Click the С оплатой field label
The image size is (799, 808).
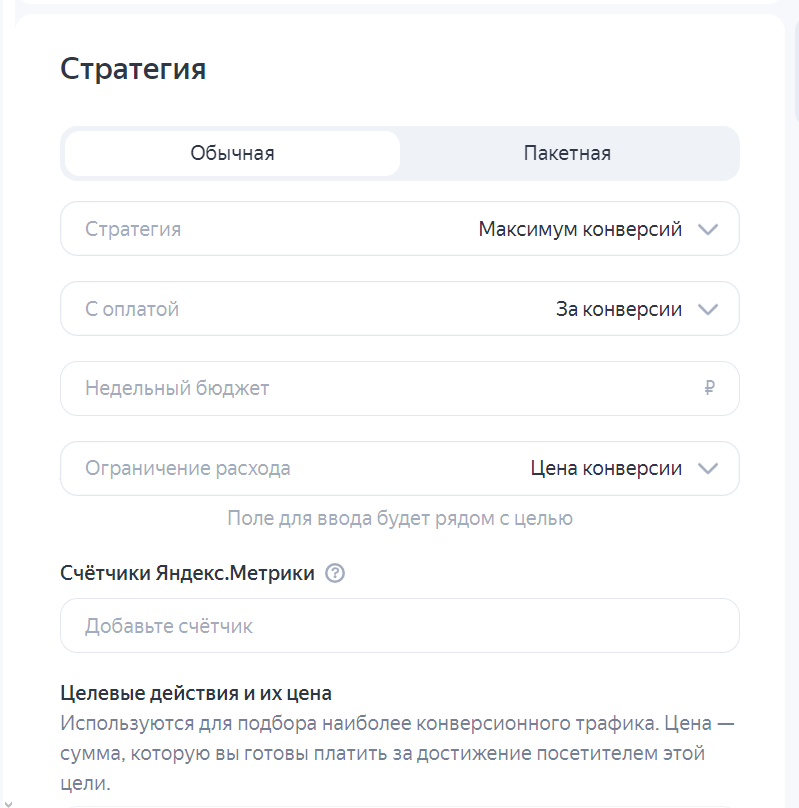click(x=132, y=310)
